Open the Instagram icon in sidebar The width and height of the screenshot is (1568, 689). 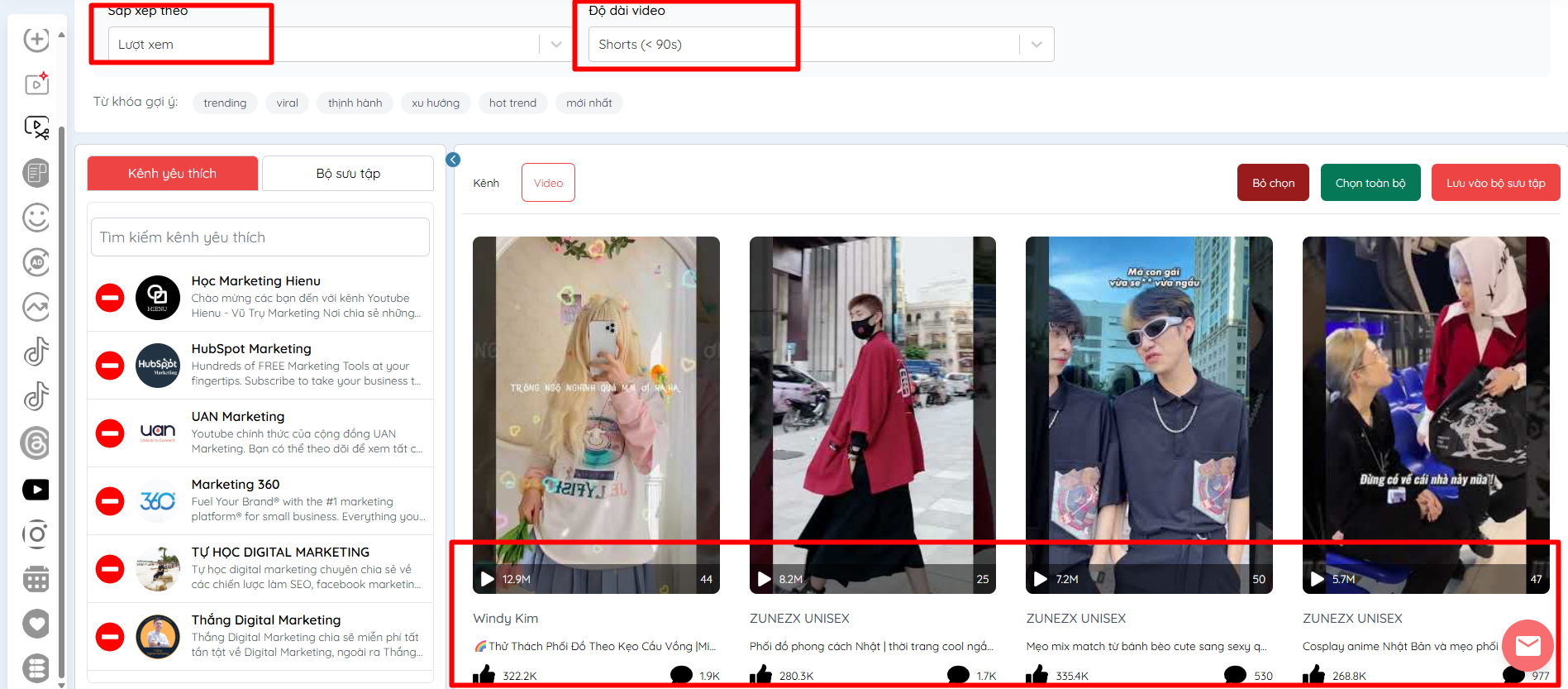(36, 534)
